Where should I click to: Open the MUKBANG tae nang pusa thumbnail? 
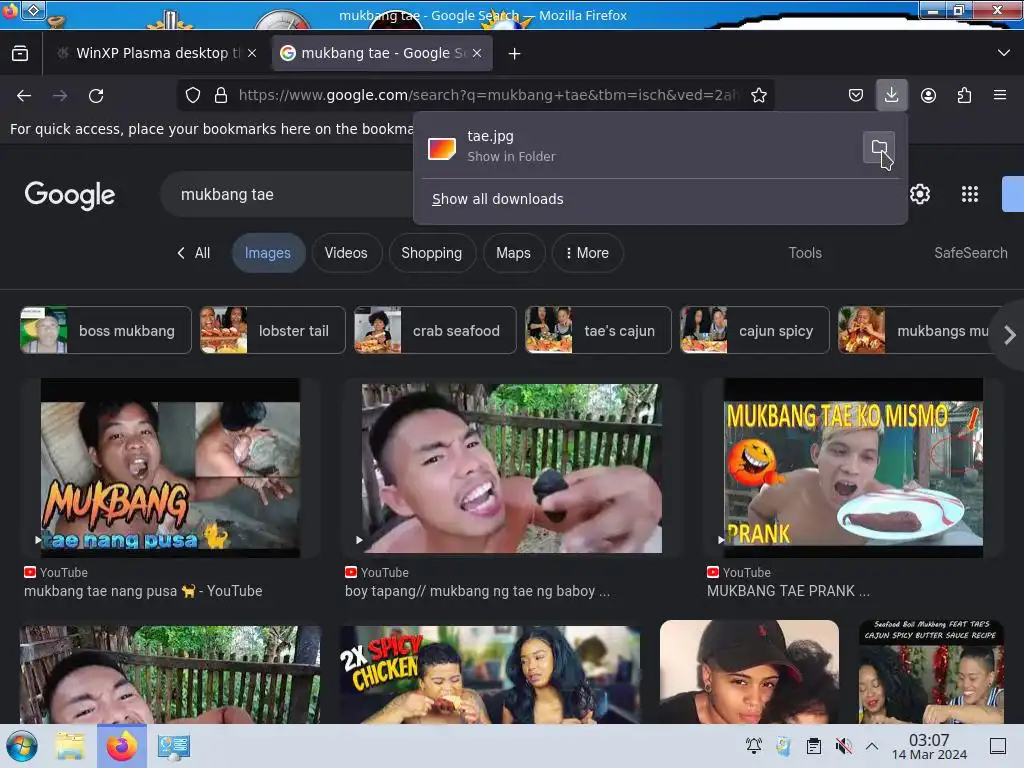(x=170, y=468)
